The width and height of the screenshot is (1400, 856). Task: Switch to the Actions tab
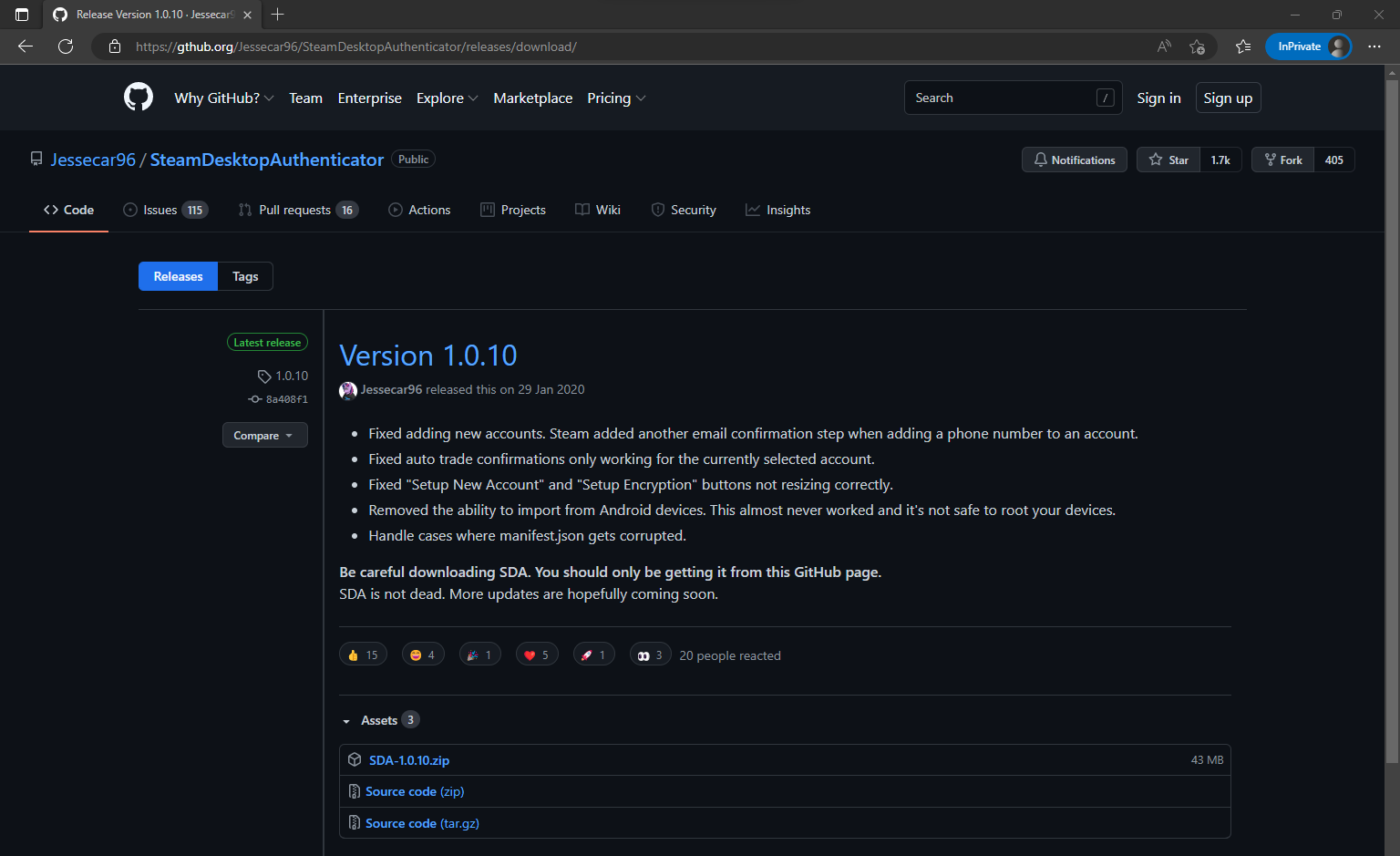point(419,210)
